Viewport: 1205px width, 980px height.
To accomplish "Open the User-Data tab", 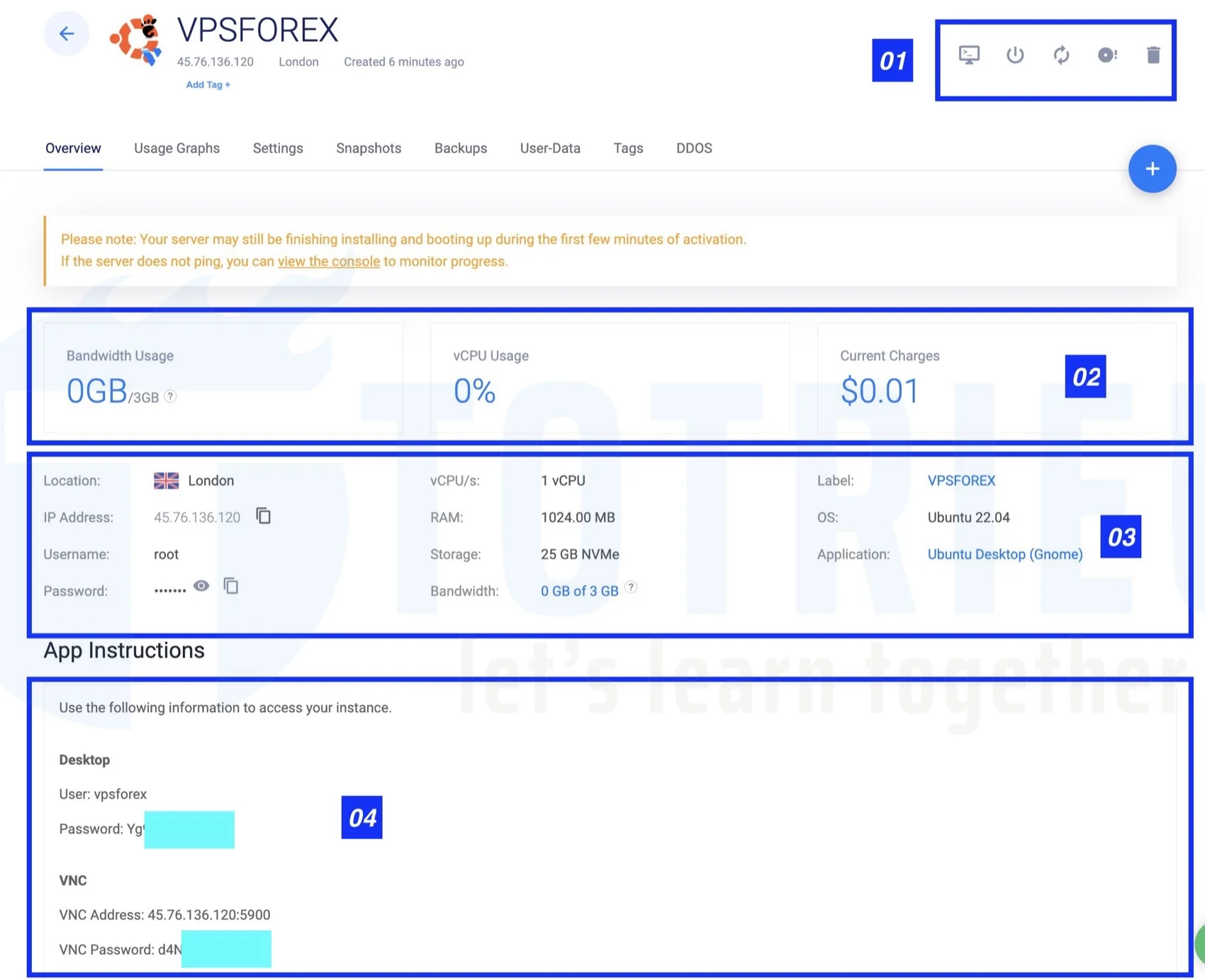I will (550, 148).
